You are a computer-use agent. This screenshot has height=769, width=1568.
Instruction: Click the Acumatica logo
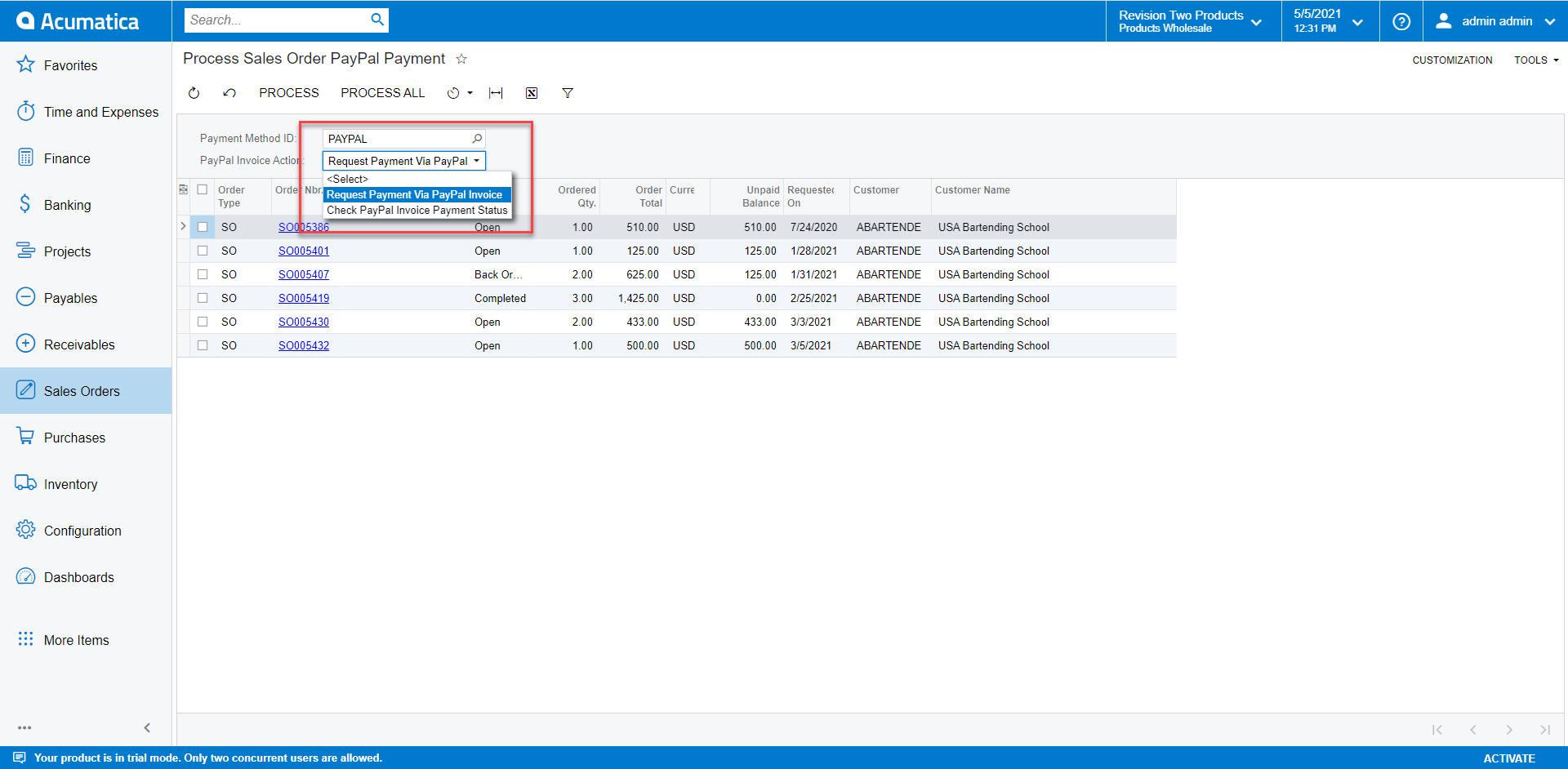[78, 21]
